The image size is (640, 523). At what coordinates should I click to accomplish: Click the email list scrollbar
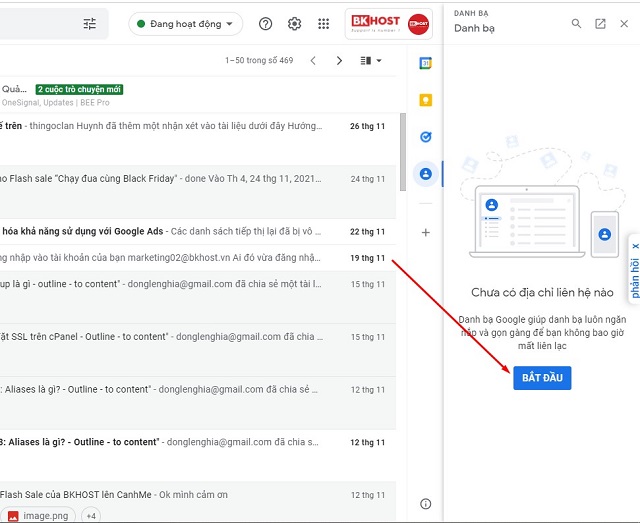pos(403,152)
